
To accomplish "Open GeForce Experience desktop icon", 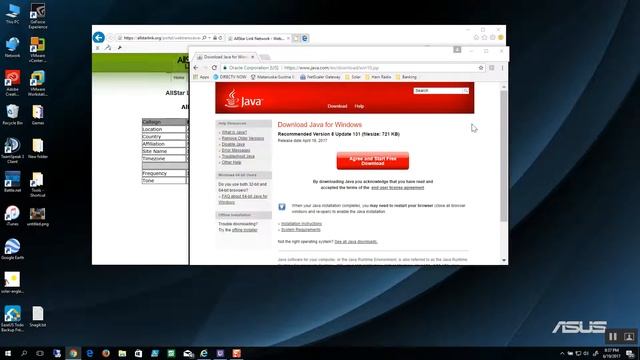I will click(x=38, y=16).
